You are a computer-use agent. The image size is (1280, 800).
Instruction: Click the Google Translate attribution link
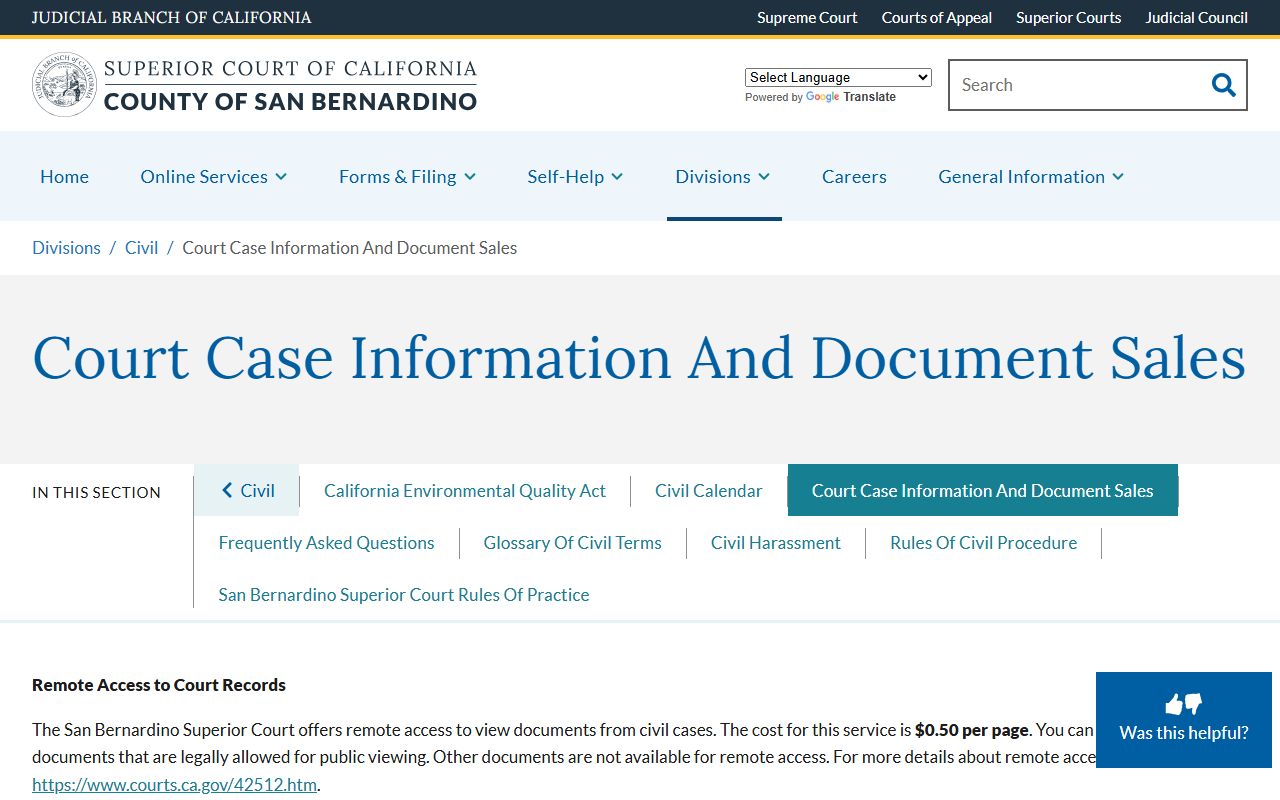850,97
